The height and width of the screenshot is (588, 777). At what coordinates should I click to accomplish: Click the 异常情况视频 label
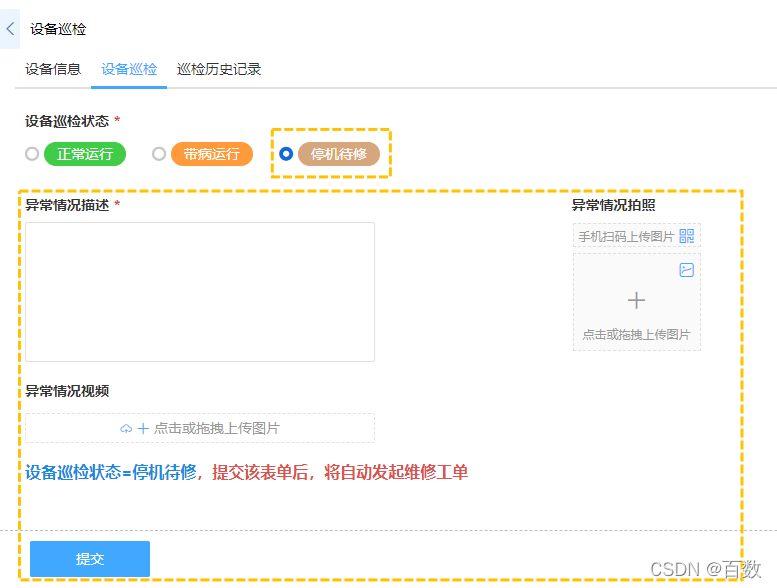coord(67,391)
